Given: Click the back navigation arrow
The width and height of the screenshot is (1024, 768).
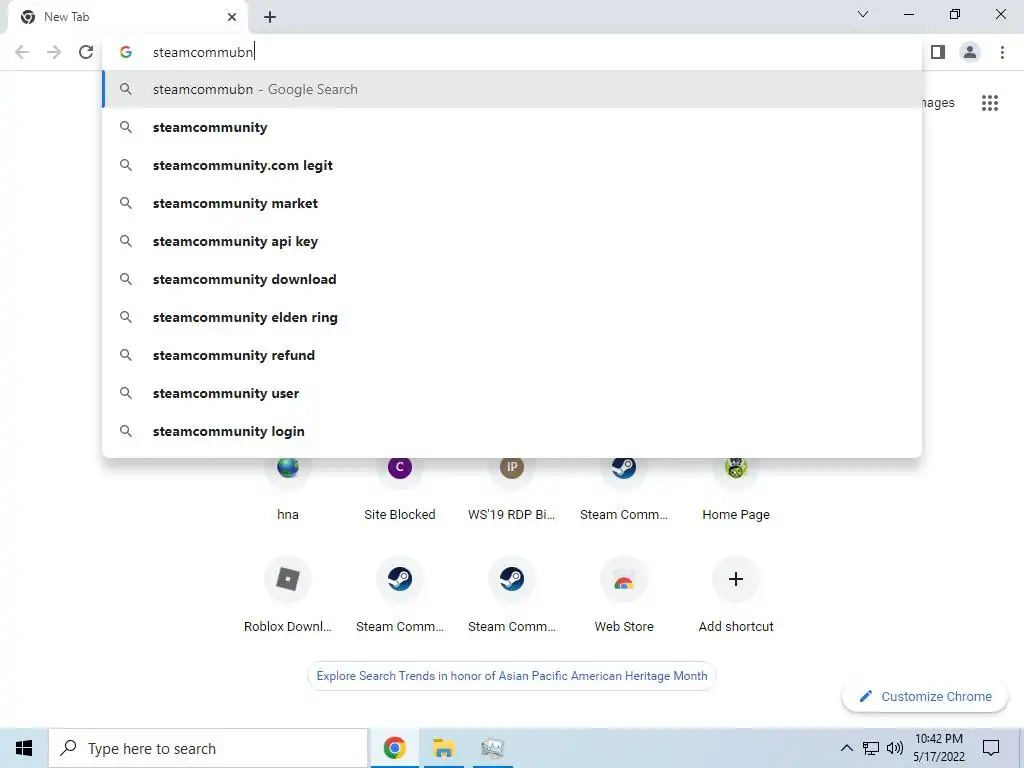Looking at the screenshot, I should point(22,52).
